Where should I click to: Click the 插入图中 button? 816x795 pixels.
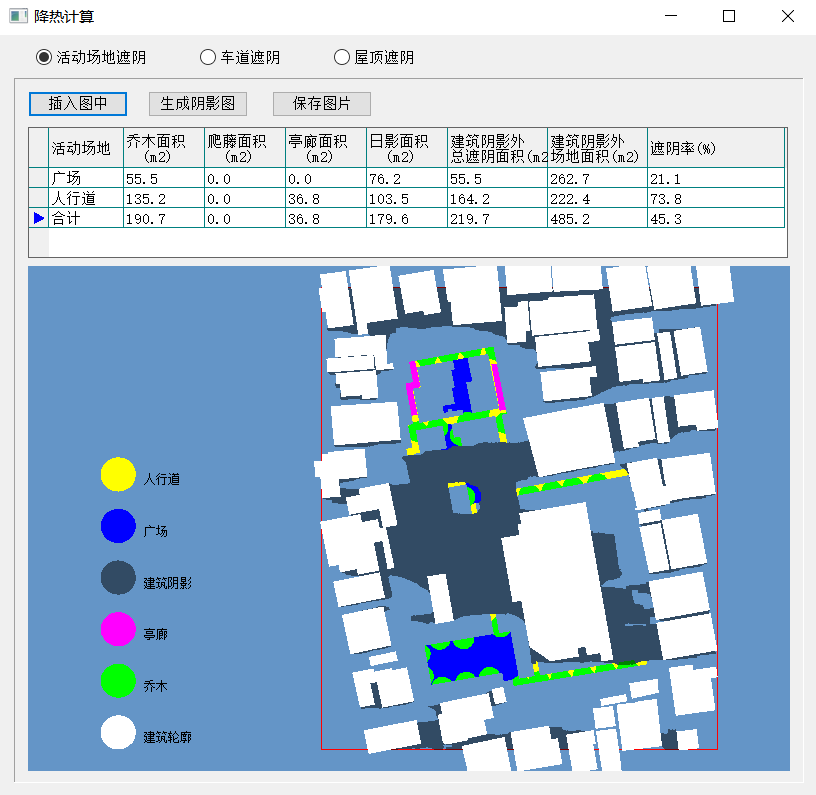point(78,103)
